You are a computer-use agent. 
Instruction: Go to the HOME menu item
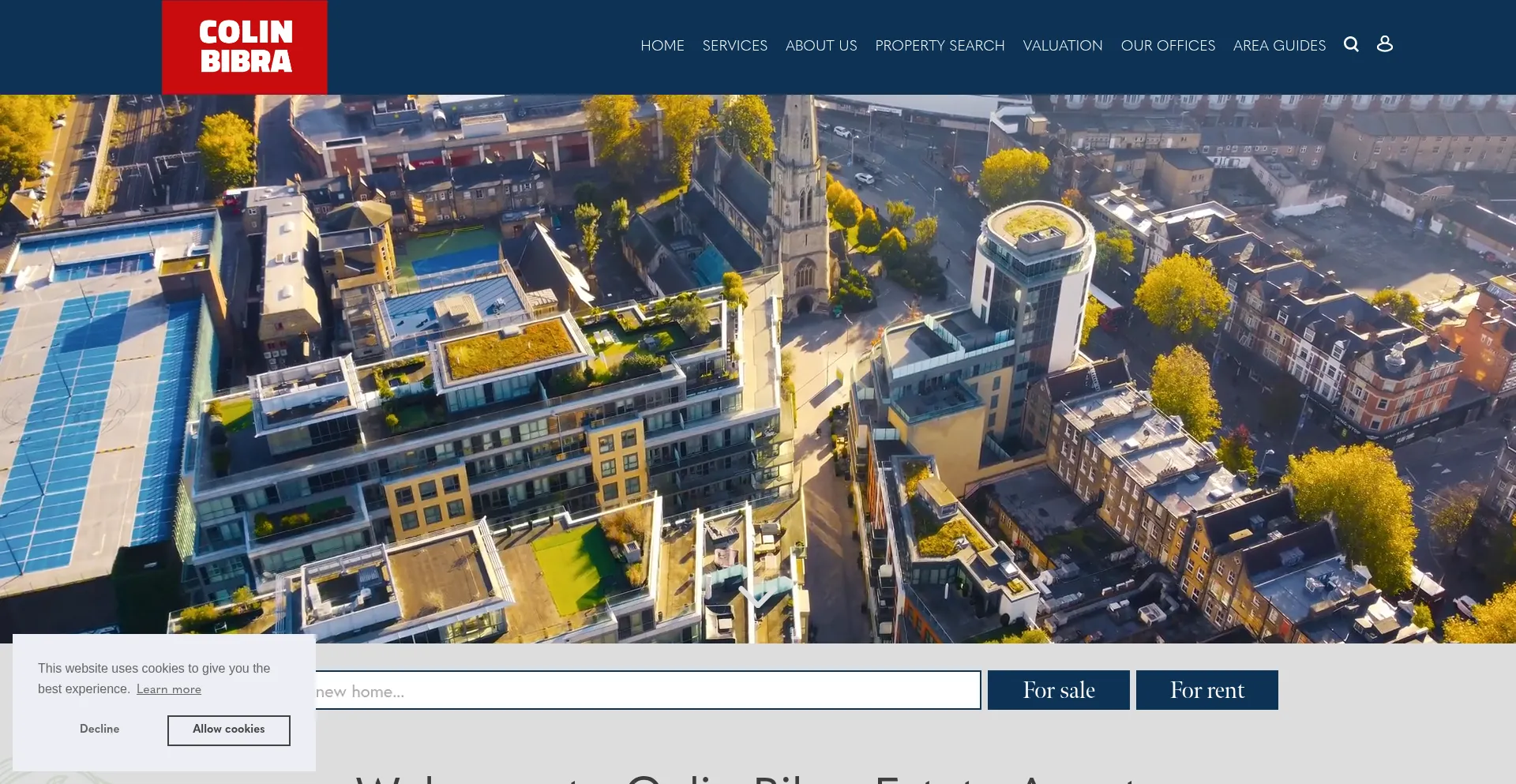pos(662,46)
